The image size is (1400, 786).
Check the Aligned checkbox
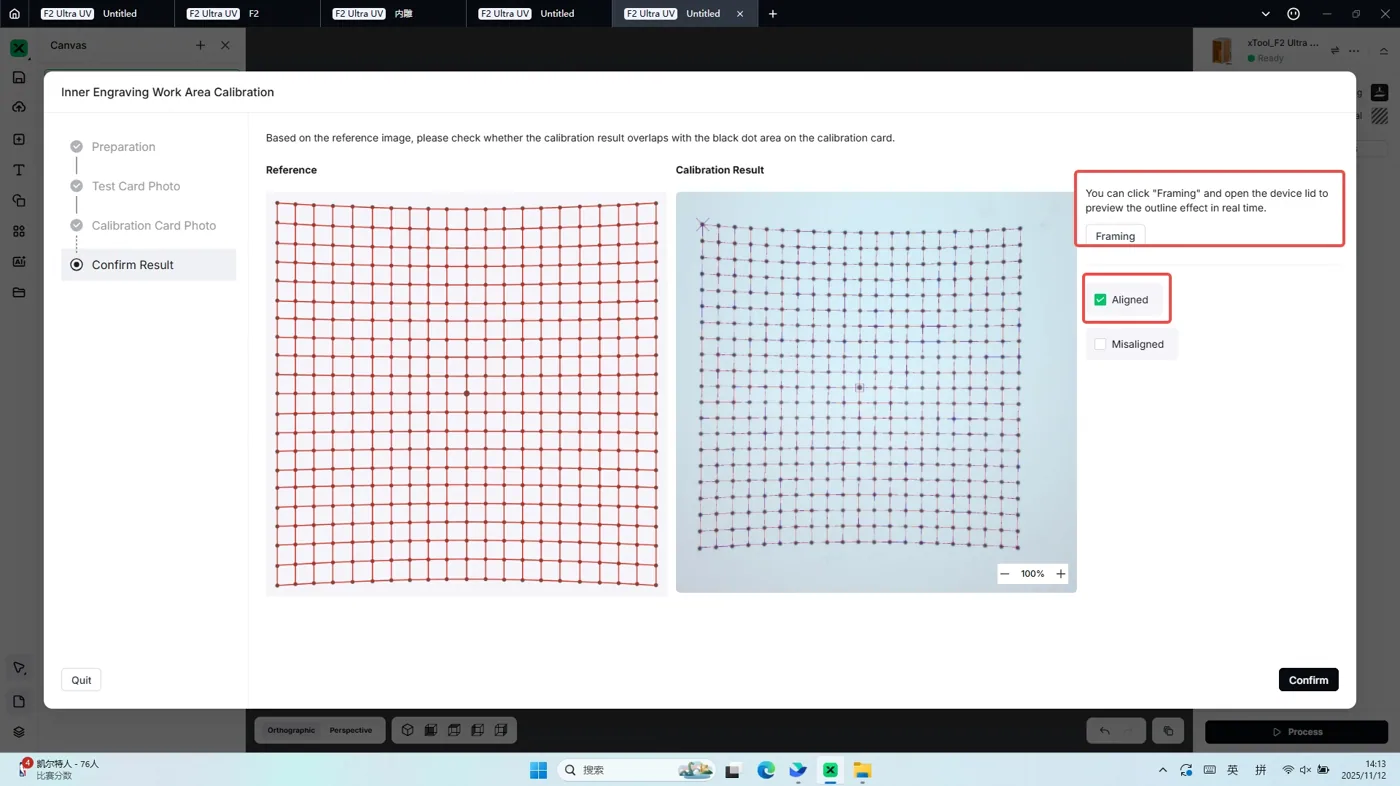1100,300
